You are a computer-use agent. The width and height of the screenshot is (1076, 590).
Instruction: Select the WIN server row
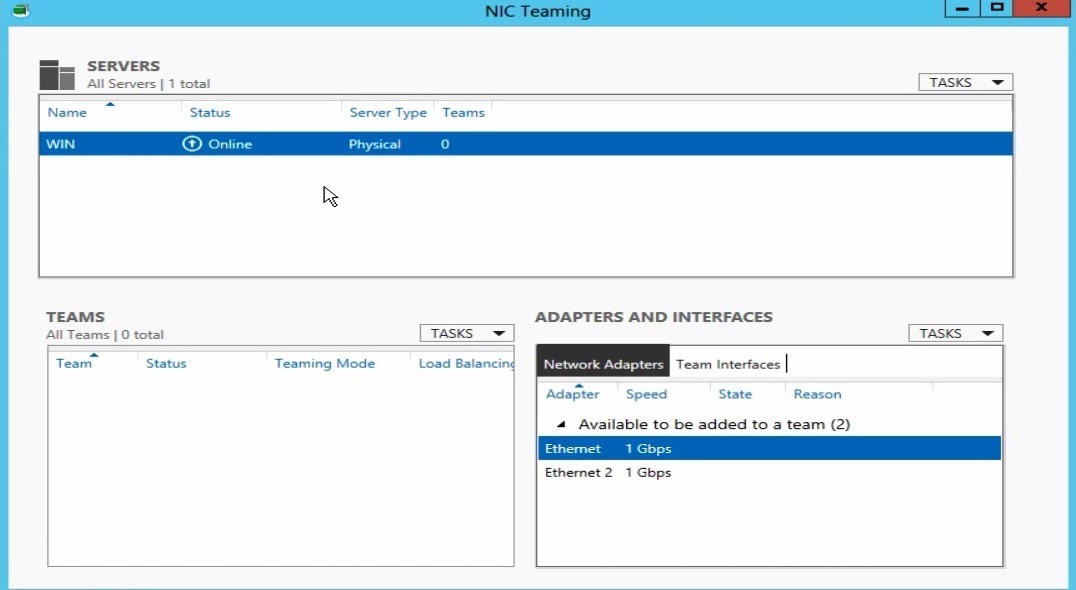tap(526, 144)
